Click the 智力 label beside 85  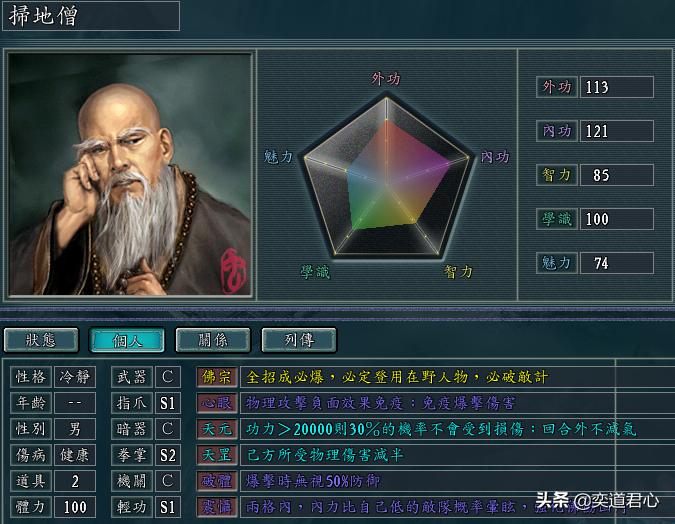(557, 175)
